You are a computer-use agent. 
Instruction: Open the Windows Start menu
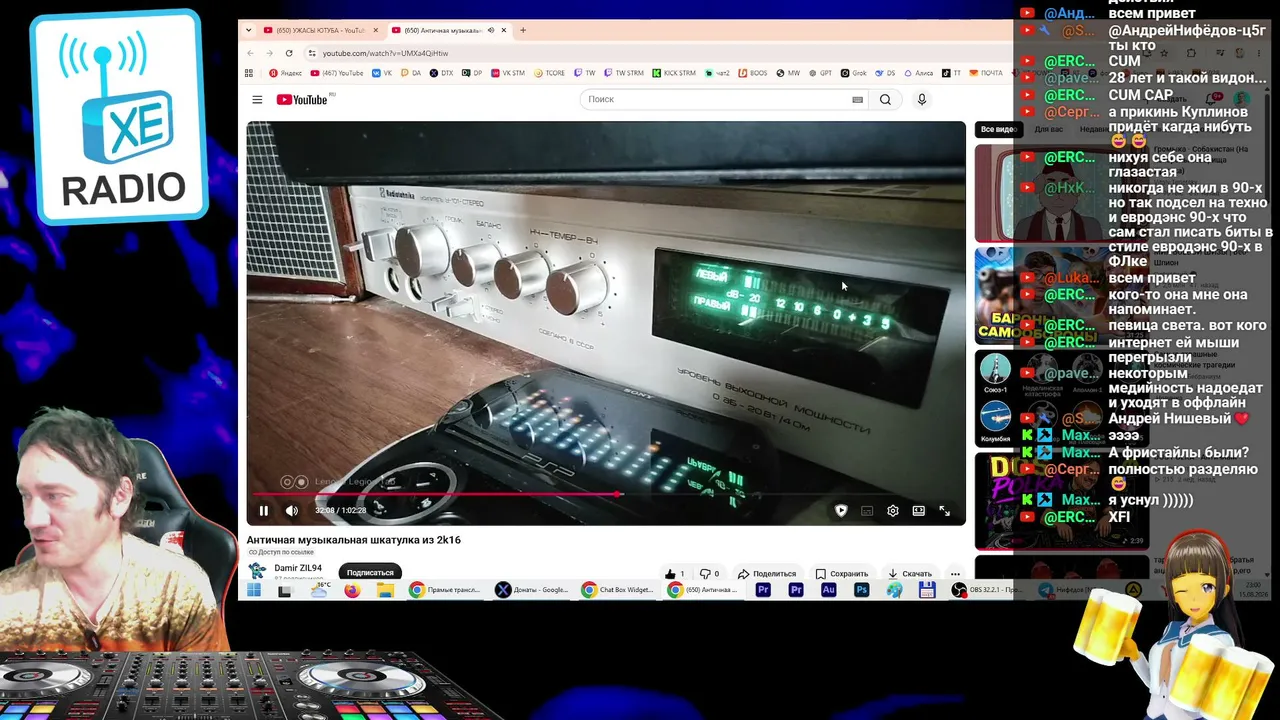click(x=254, y=591)
